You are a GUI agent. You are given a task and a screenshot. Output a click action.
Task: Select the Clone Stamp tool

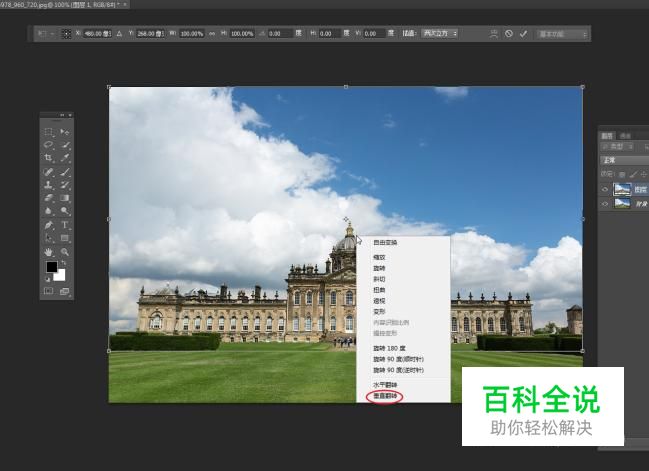point(49,185)
